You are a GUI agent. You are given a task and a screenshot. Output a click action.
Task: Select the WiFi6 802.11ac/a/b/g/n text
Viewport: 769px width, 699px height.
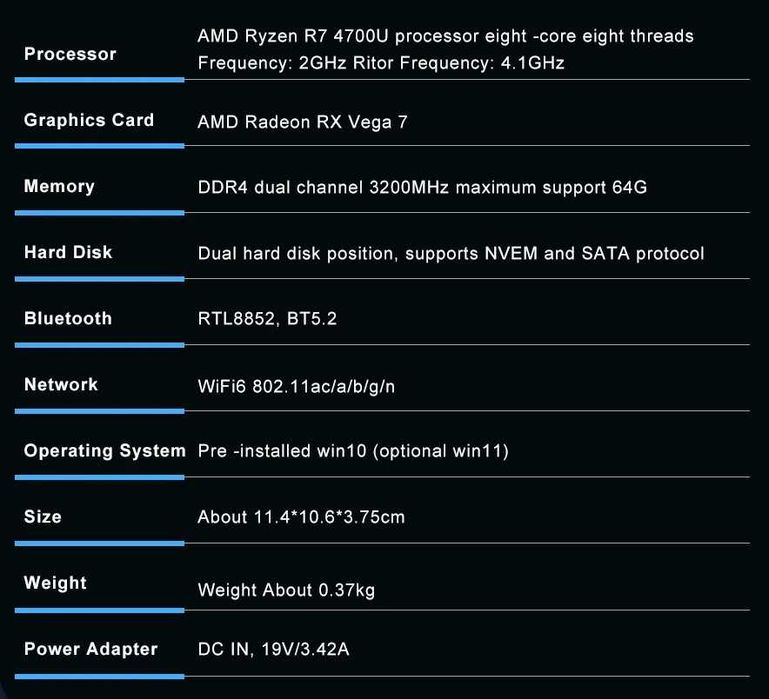click(x=296, y=386)
